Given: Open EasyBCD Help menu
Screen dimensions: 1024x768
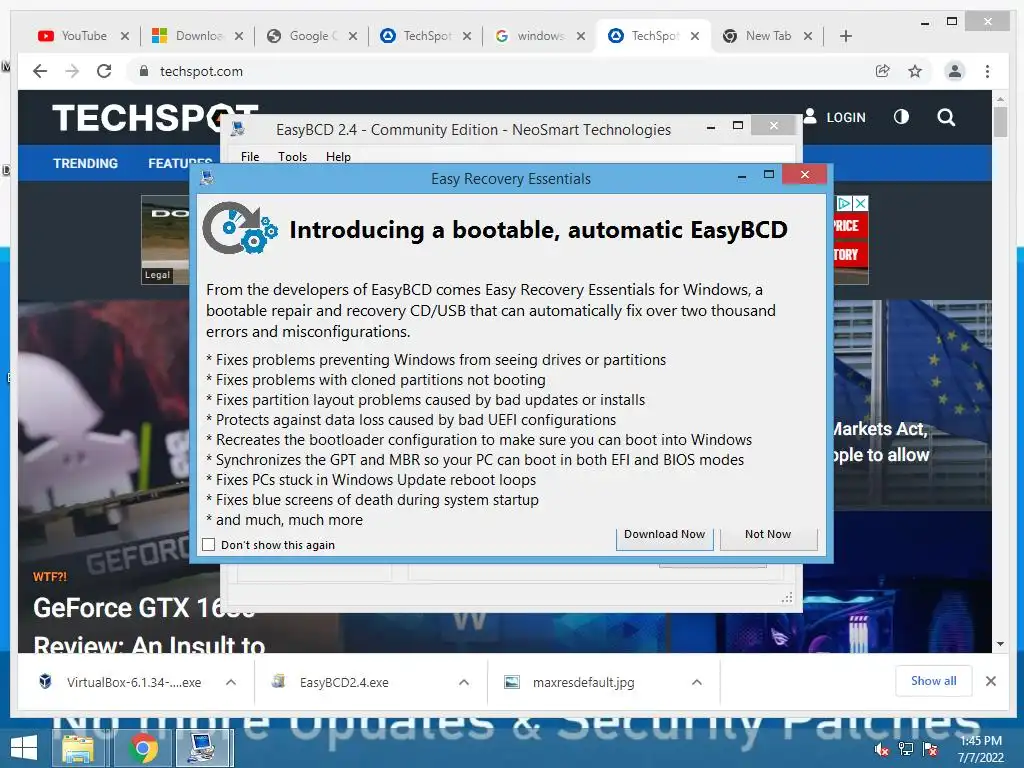Looking at the screenshot, I should tap(338, 157).
